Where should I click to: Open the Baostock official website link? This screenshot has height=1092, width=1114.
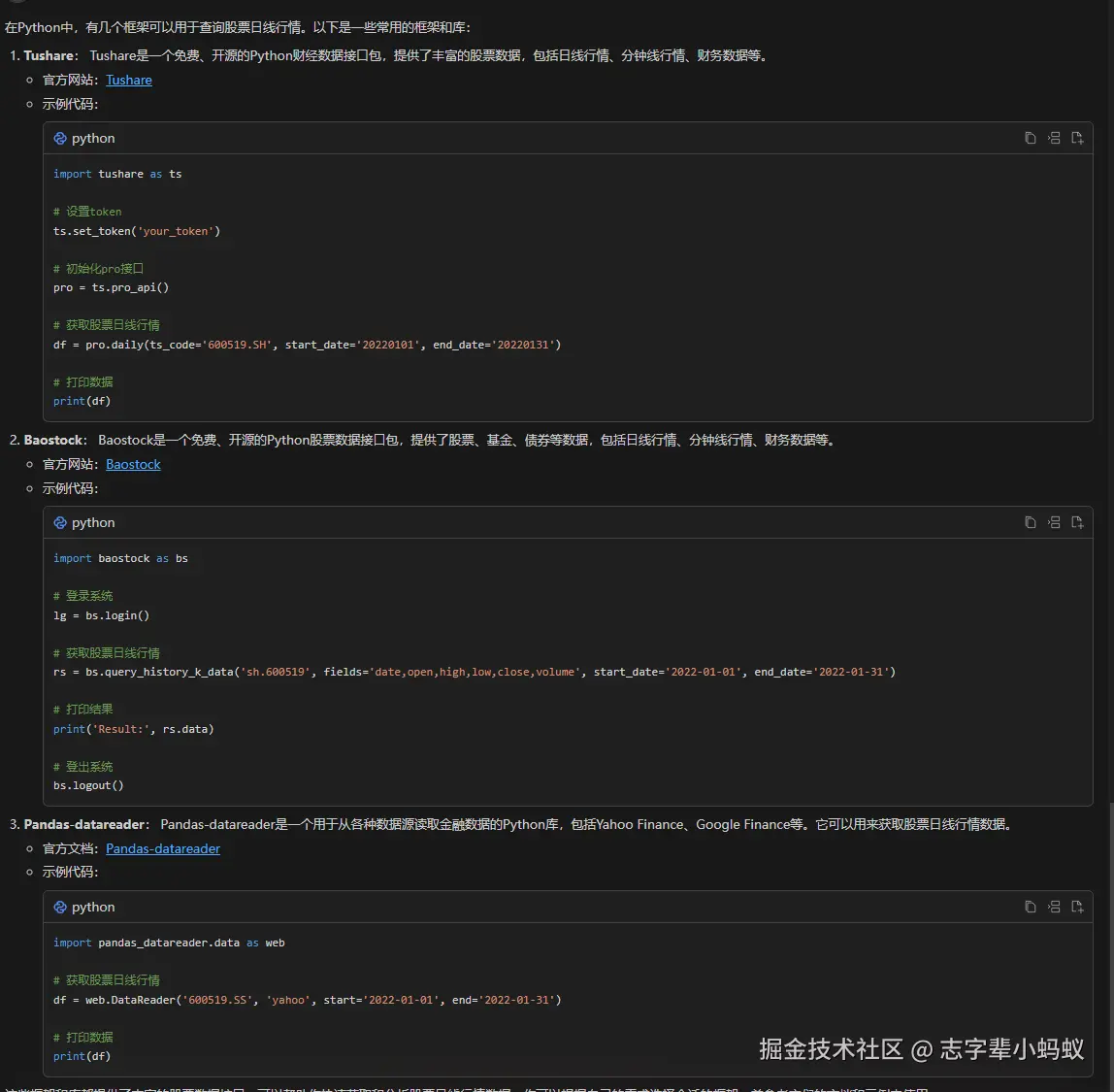click(x=133, y=464)
